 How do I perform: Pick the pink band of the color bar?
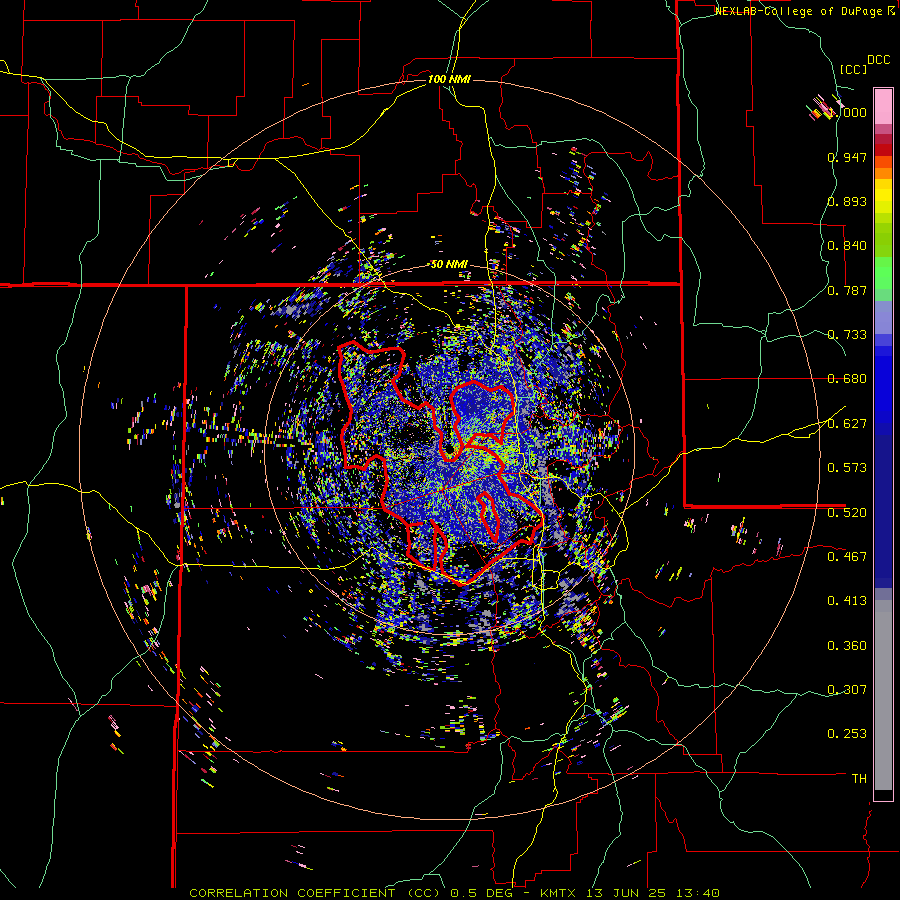click(x=883, y=106)
